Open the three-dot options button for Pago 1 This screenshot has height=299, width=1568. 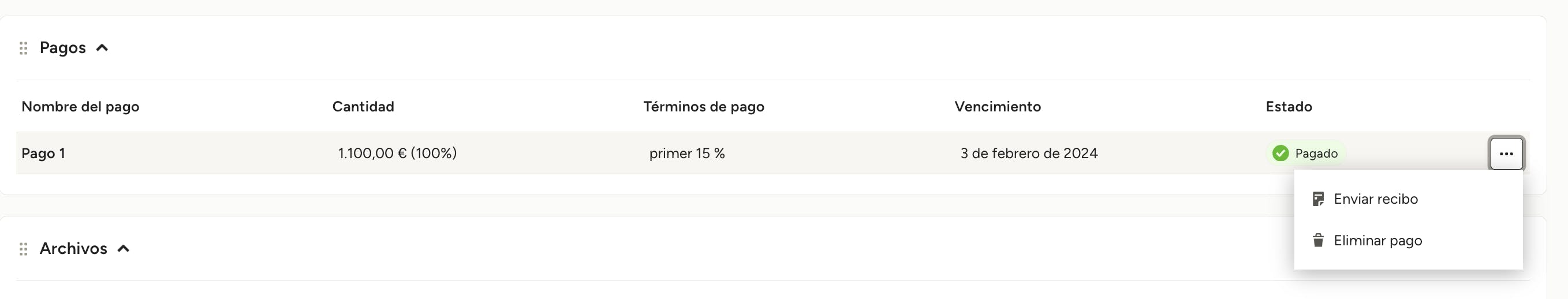point(1506,154)
